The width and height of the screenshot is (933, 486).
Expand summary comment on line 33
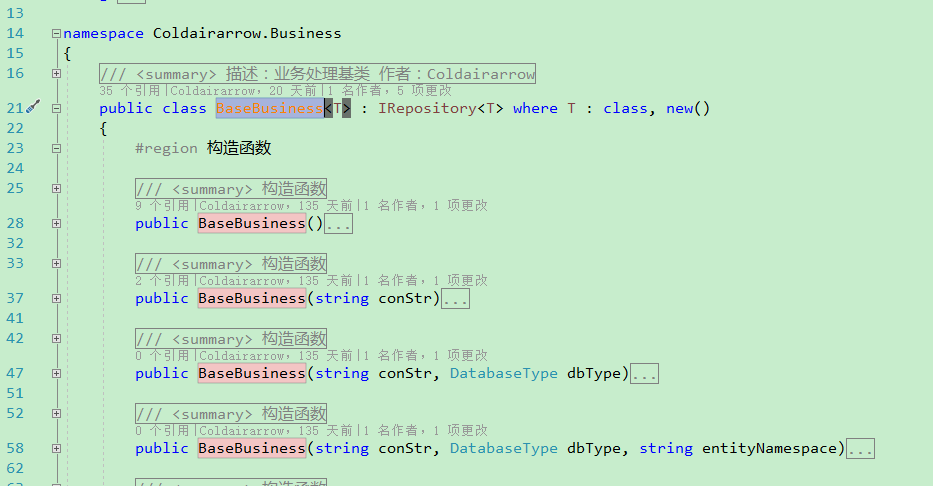click(56, 264)
